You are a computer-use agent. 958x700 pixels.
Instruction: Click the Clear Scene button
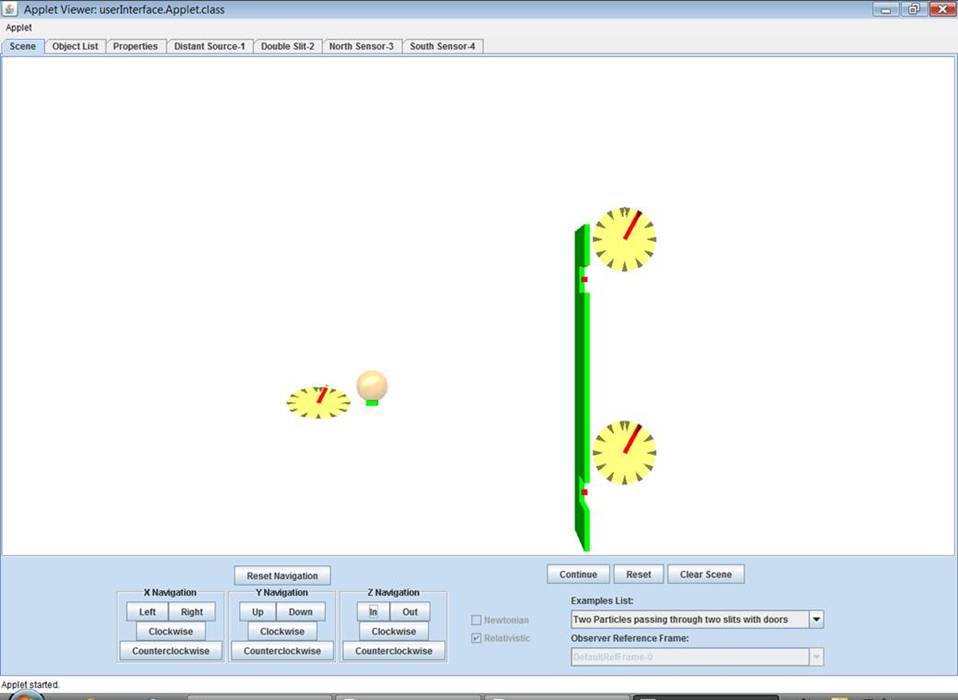705,574
